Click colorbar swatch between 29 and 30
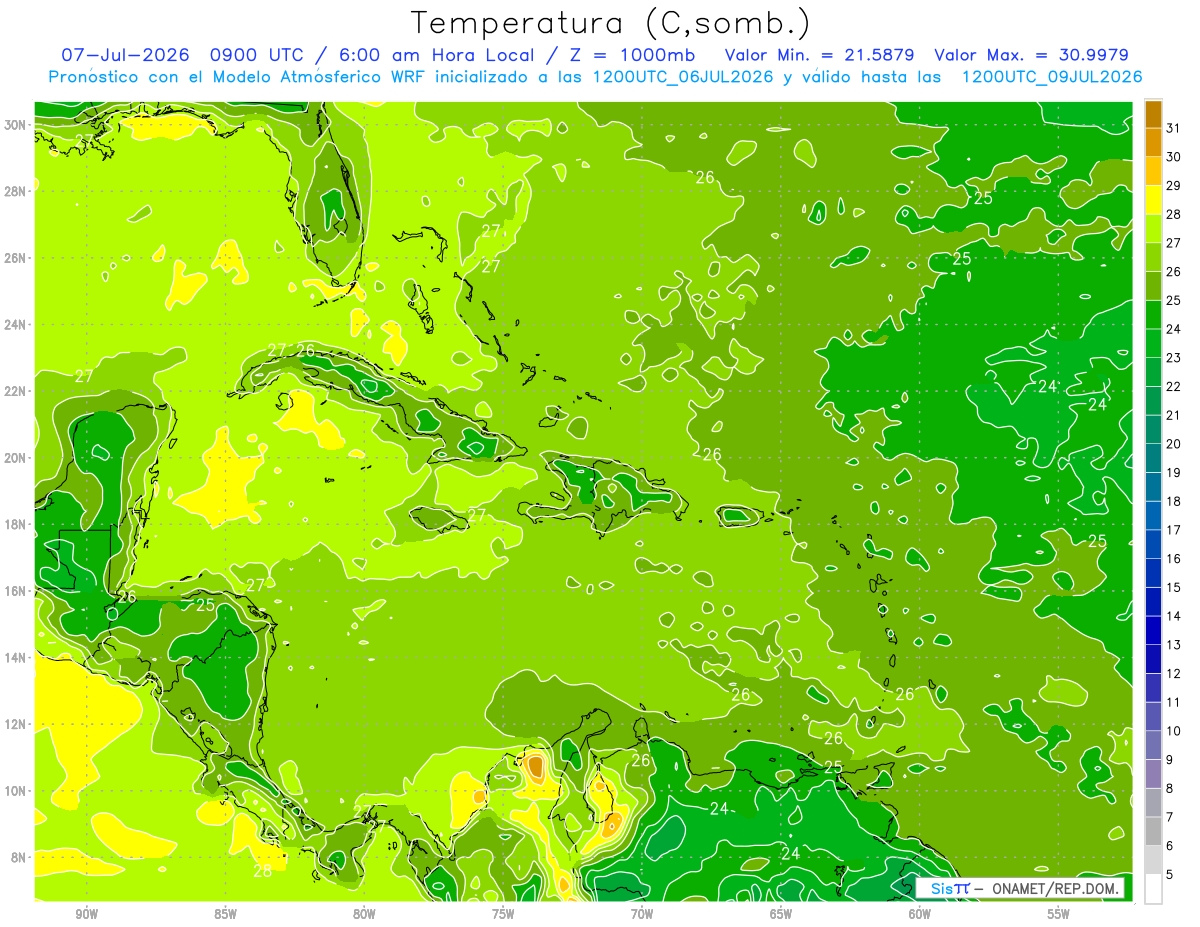1200x927 pixels. click(1153, 171)
